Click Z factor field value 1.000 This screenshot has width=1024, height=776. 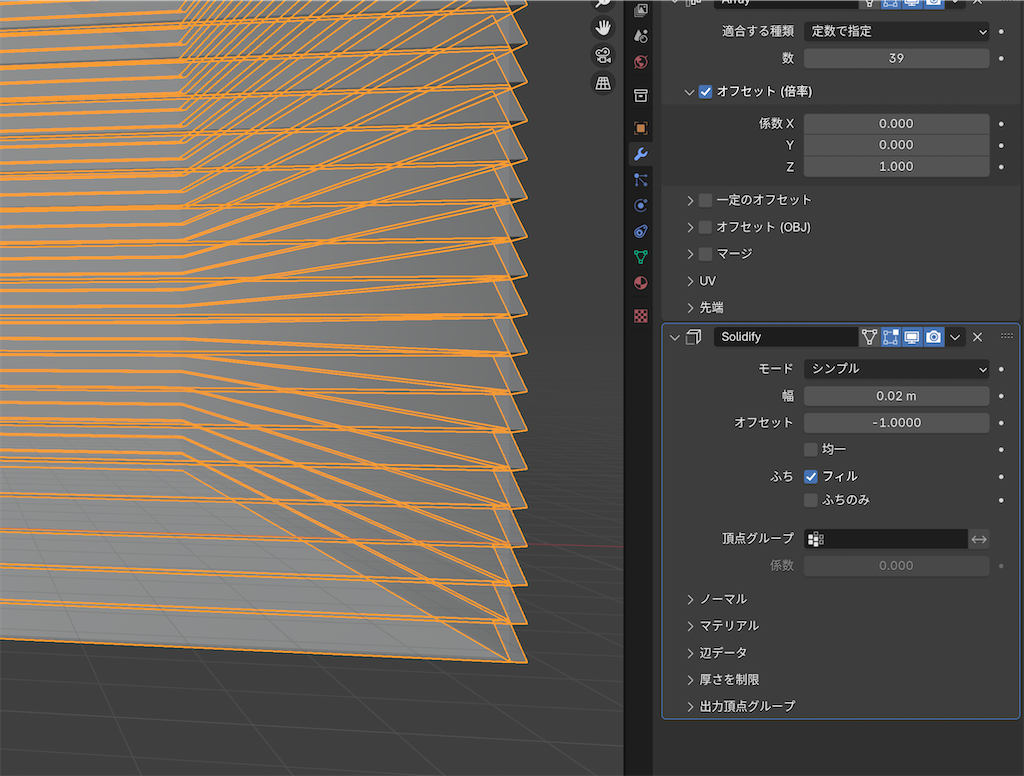click(896, 167)
